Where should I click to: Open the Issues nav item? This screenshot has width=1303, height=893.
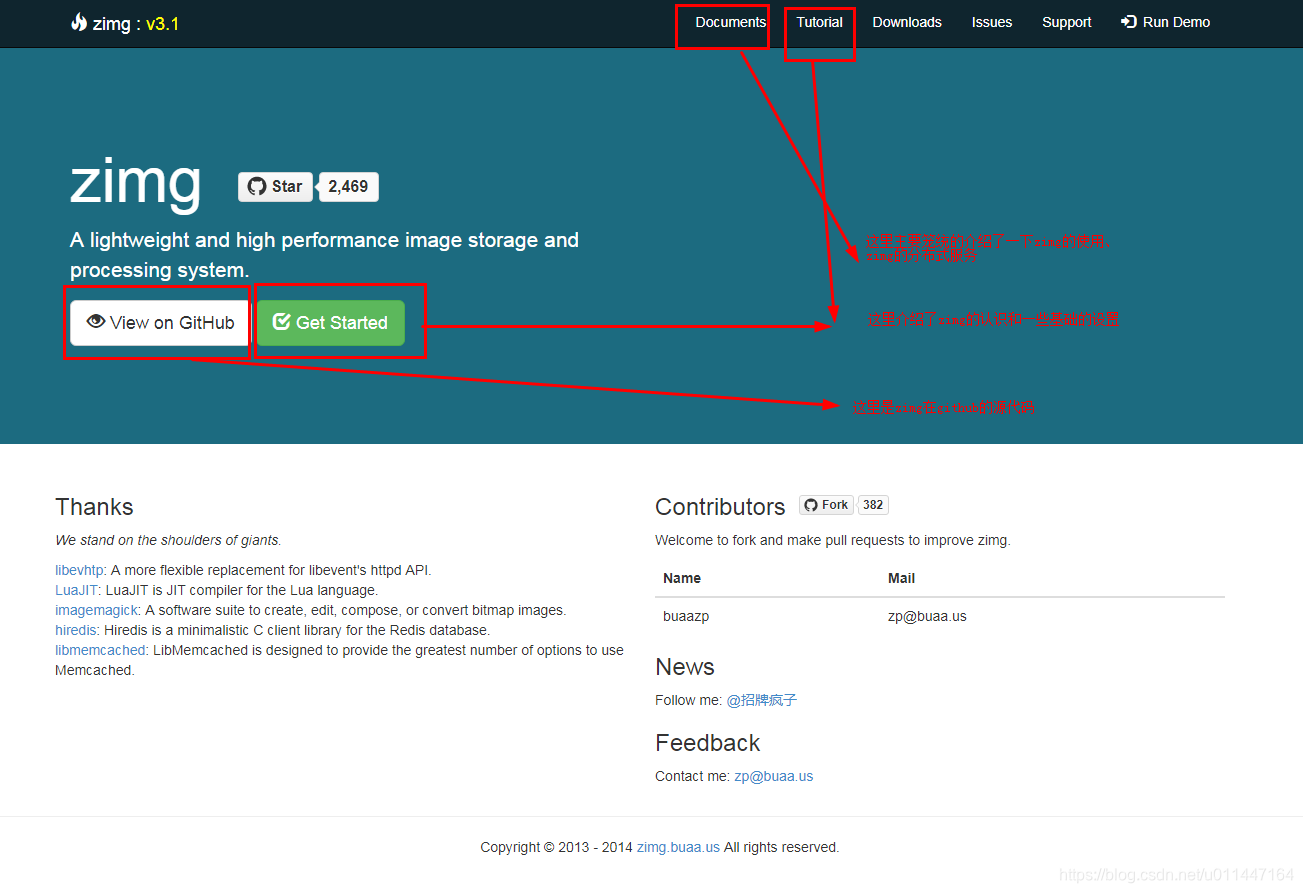click(x=992, y=22)
